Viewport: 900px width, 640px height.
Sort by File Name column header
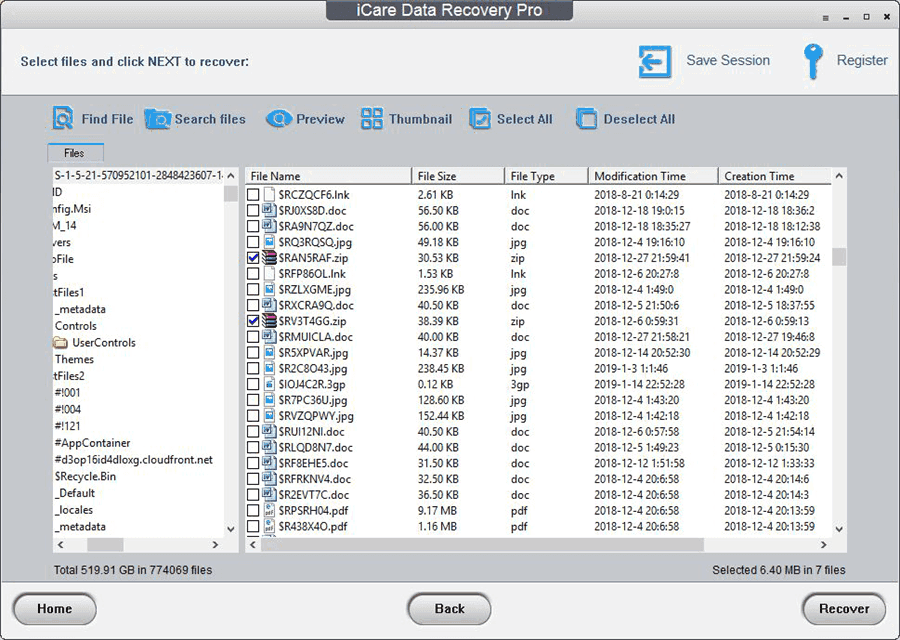pyautogui.click(x=328, y=176)
